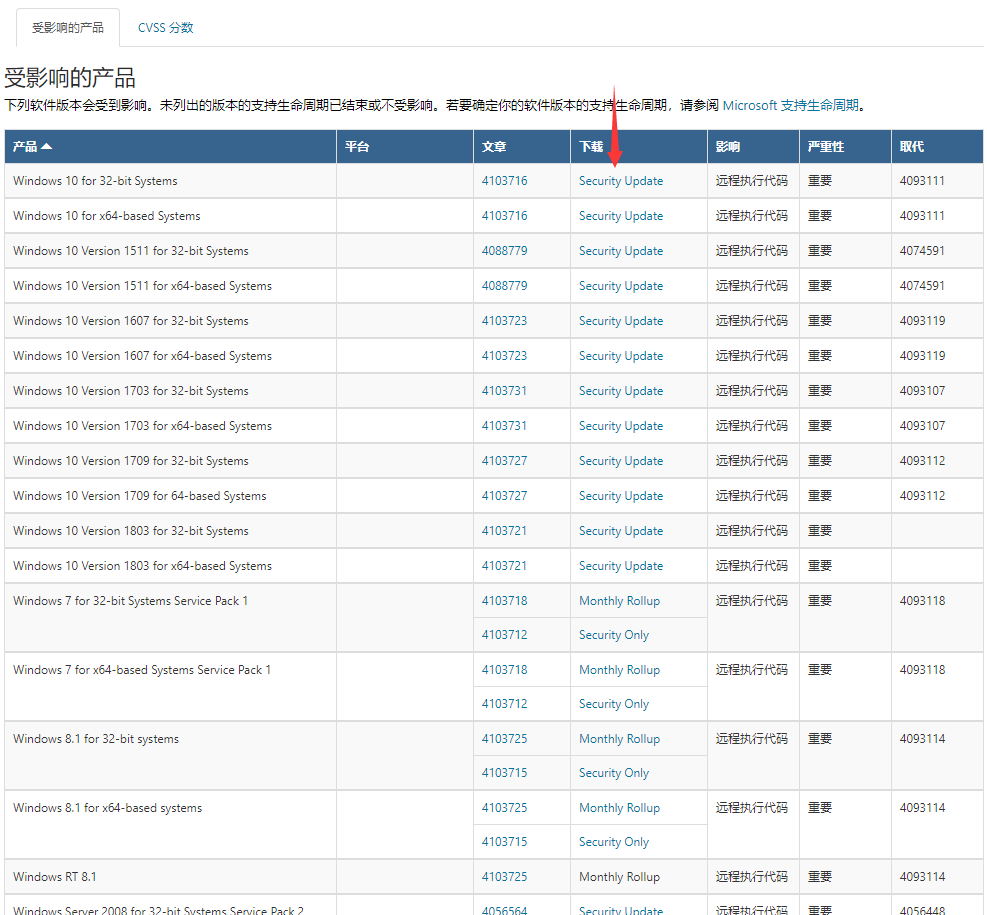Select the Windows 8.1 for 32-bit systems cell
This screenshot has height=915, width=987.
click(171, 756)
